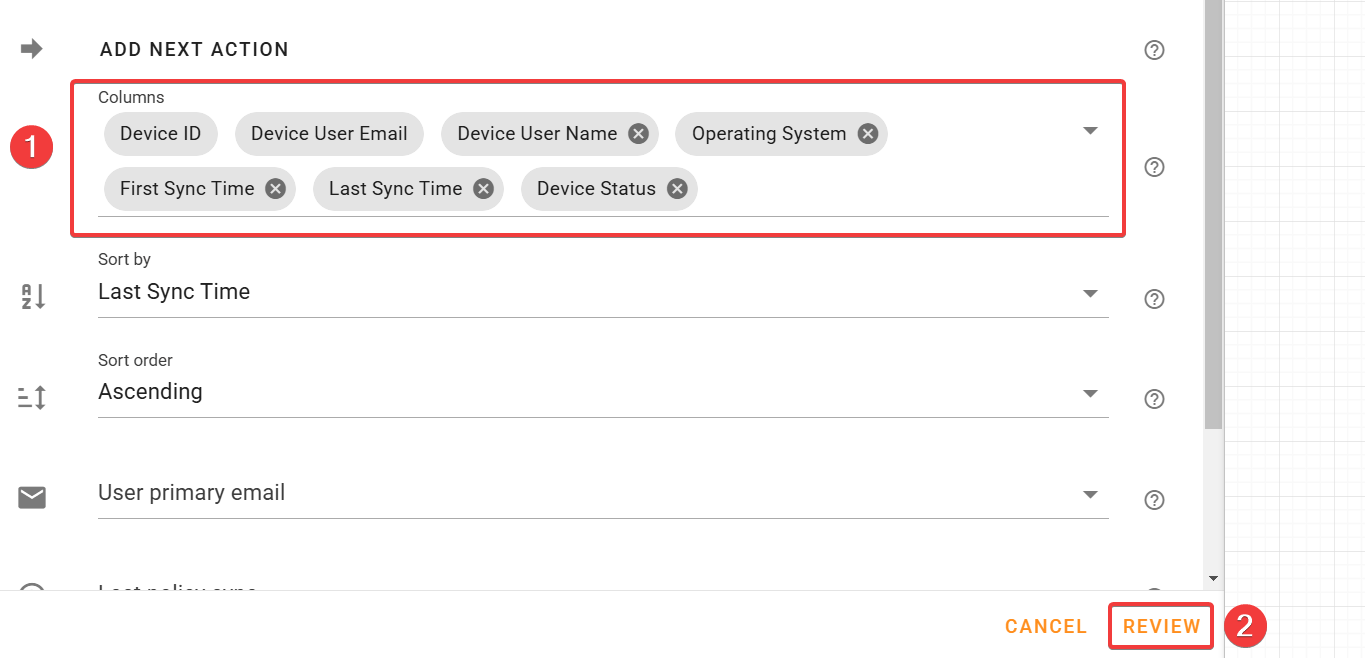Remove the Device Status chip
Viewport: 1365px width, 658px height.
point(677,189)
